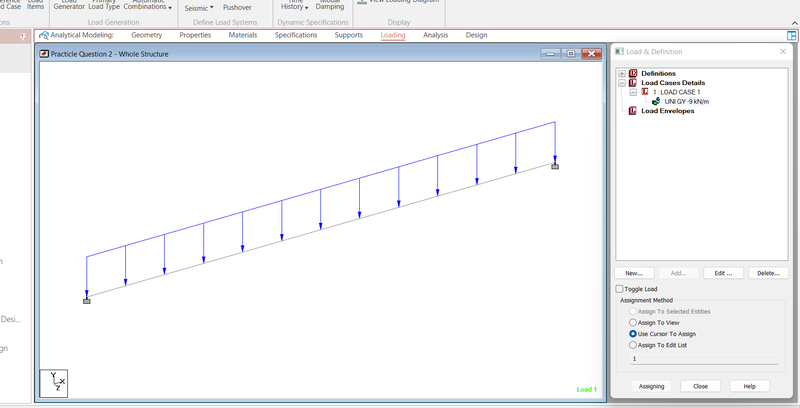800x408 pixels.
Task: Click the Close button in load panel
Action: click(701, 386)
